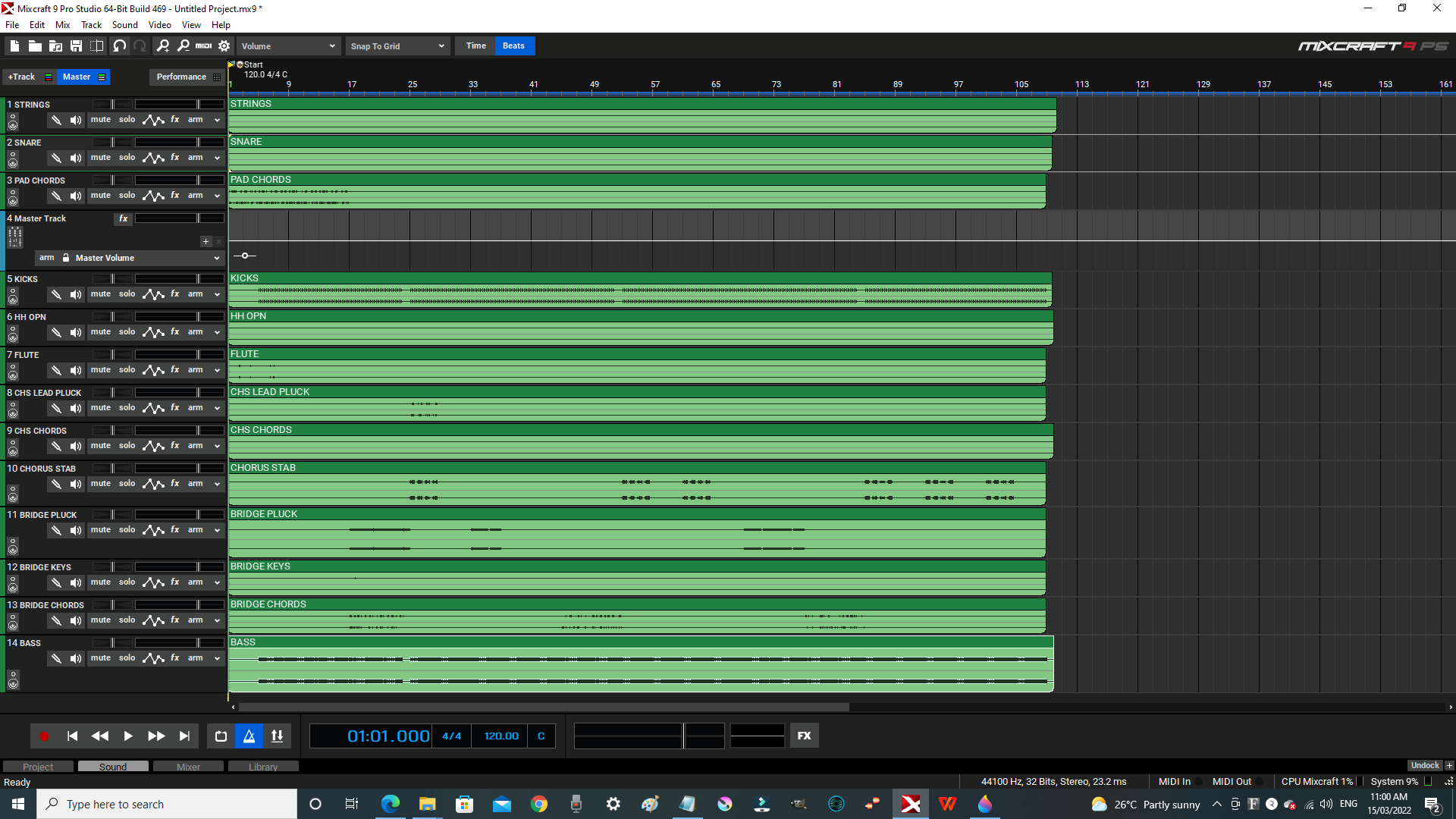Open the Mix menu

62,25
